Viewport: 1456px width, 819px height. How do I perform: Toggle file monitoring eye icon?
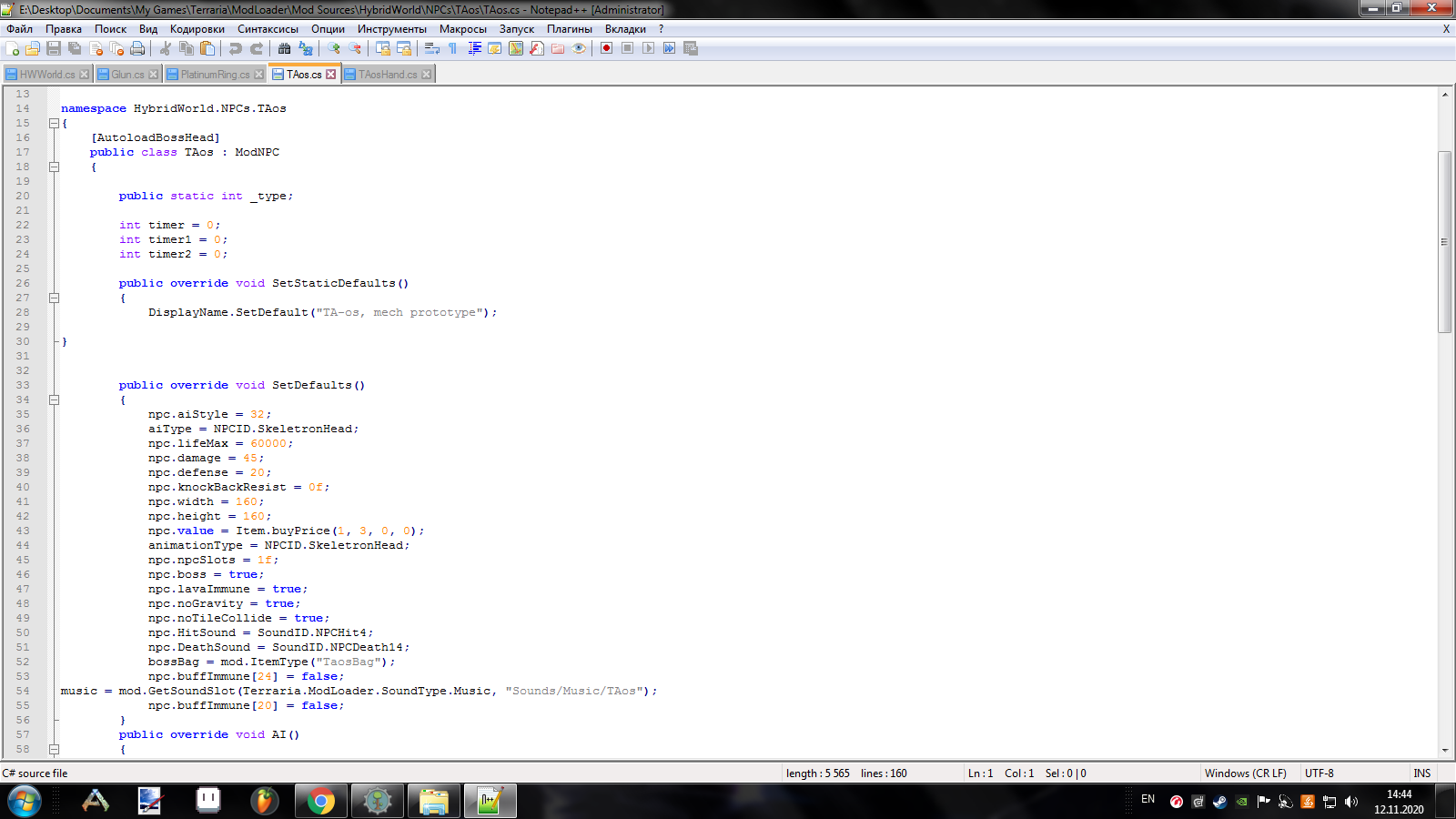pos(579,48)
